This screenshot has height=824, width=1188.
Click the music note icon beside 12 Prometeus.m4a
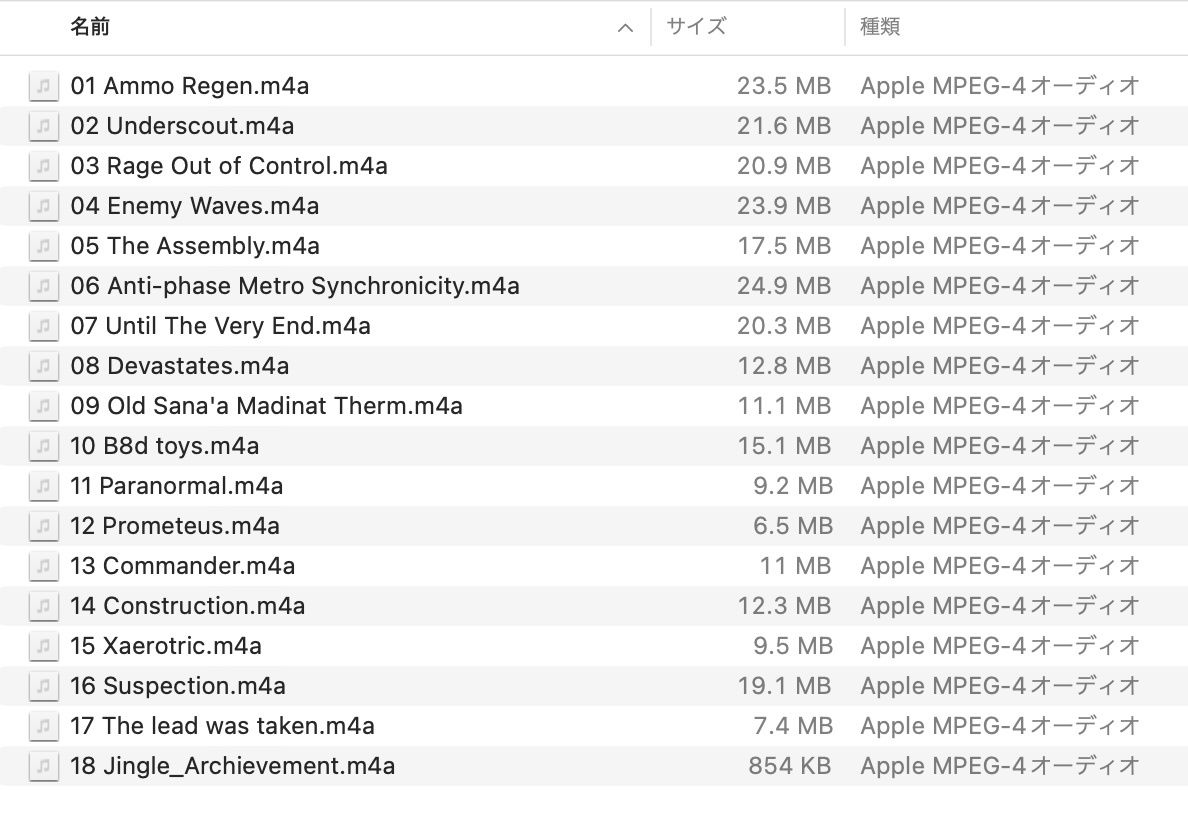click(42, 526)
